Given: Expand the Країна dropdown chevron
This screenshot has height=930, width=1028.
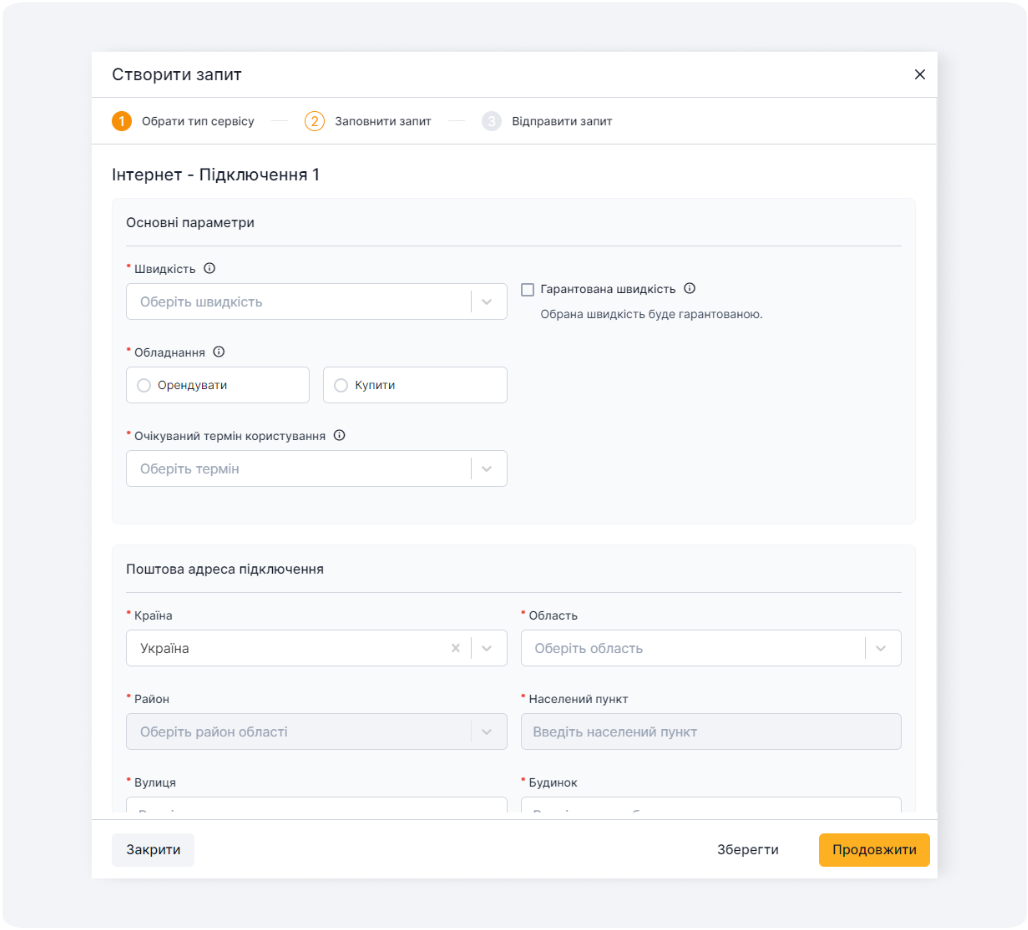Looking at the screenshot, I should pyautogui.click(x=487, y=648).
